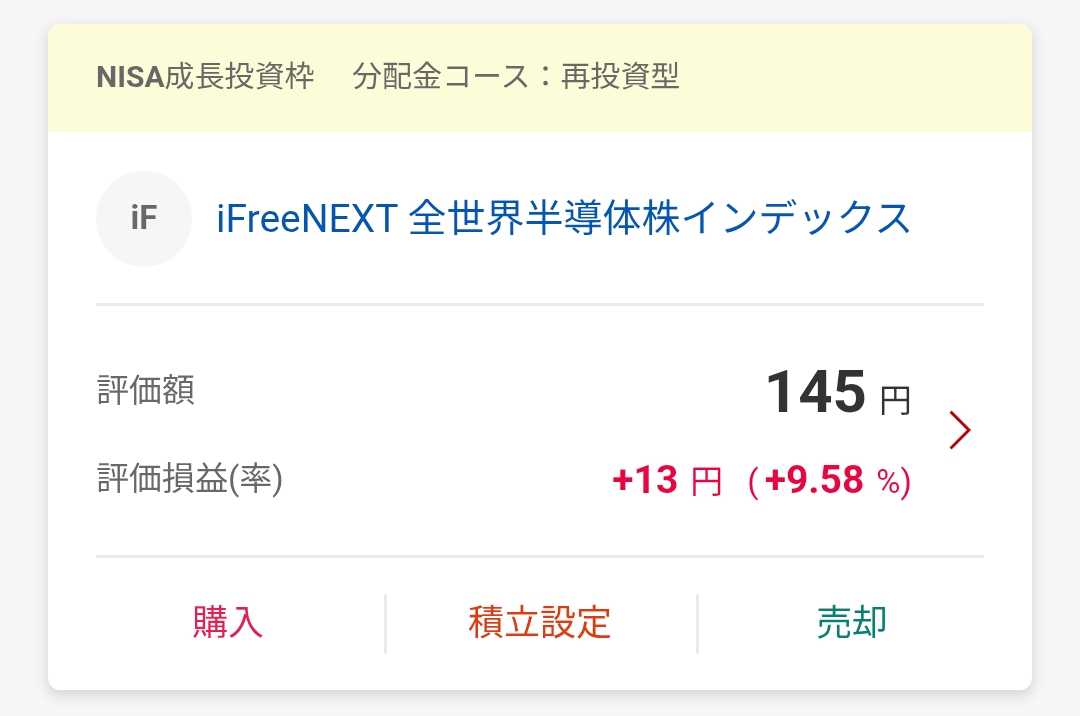Select the 再投資型 course text
1080x716 pixels.
tap(620, 77)
